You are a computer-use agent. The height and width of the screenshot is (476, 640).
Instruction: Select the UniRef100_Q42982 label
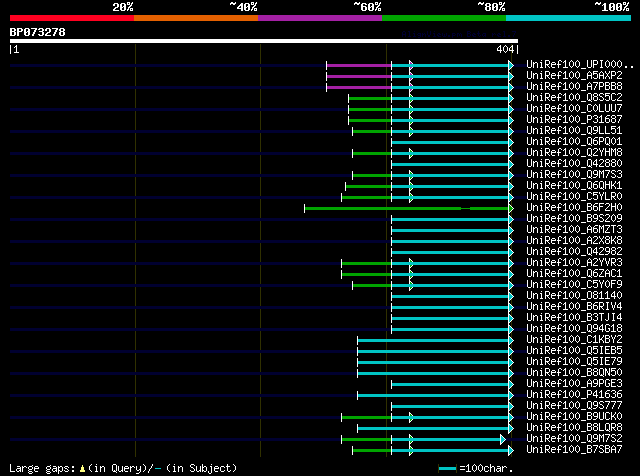574,252
